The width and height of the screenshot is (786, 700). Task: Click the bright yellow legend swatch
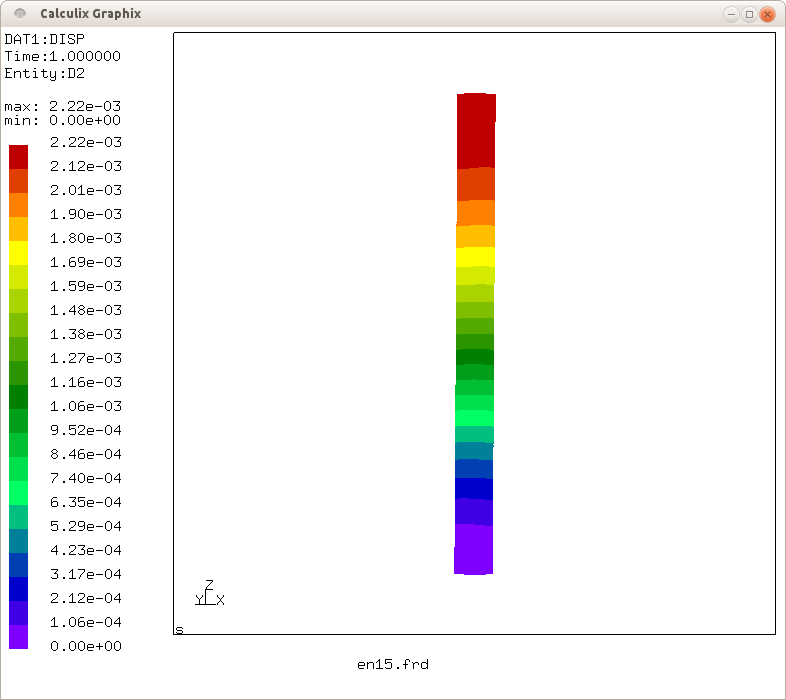(19, 253)
